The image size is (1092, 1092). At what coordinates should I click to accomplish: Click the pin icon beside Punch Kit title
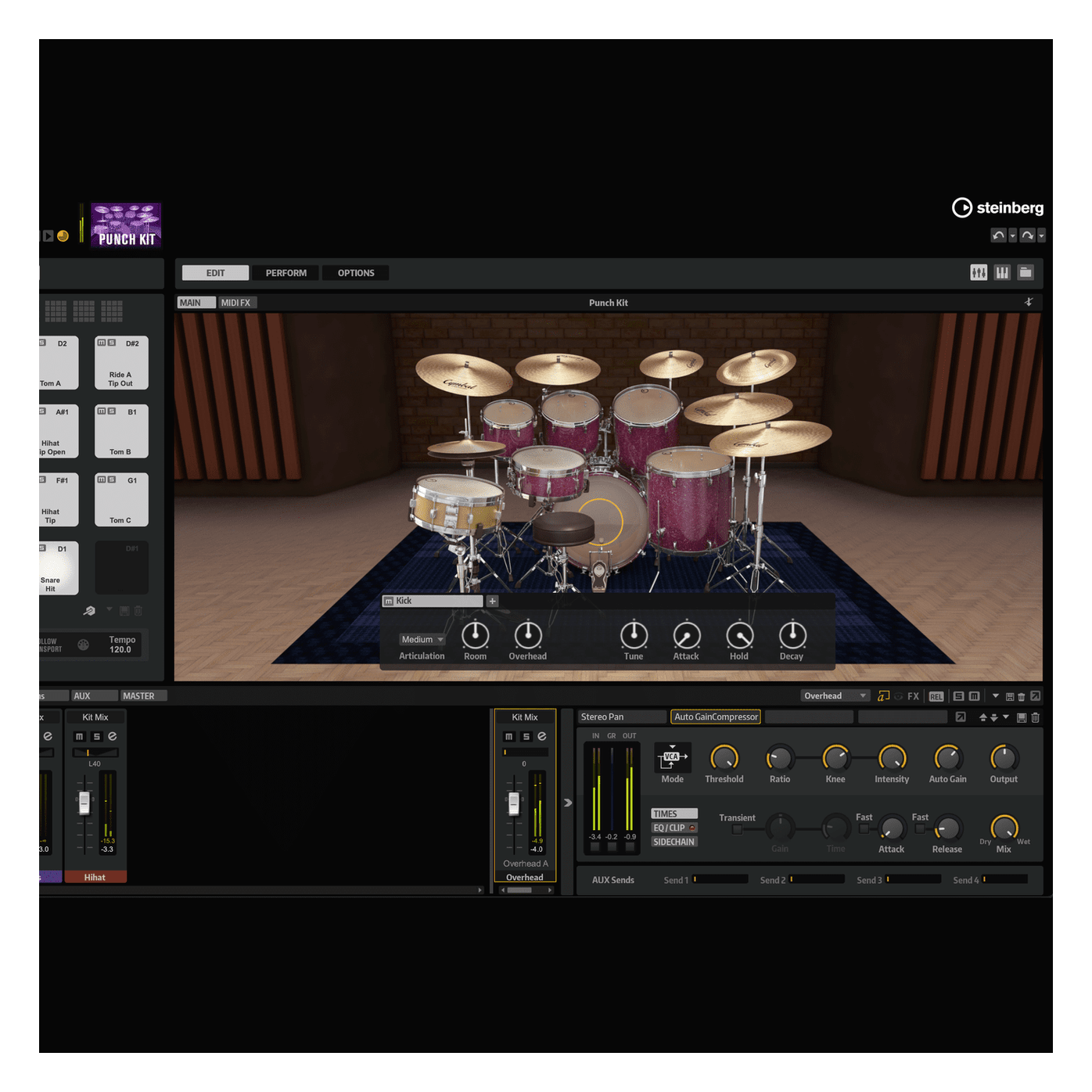1029,302
